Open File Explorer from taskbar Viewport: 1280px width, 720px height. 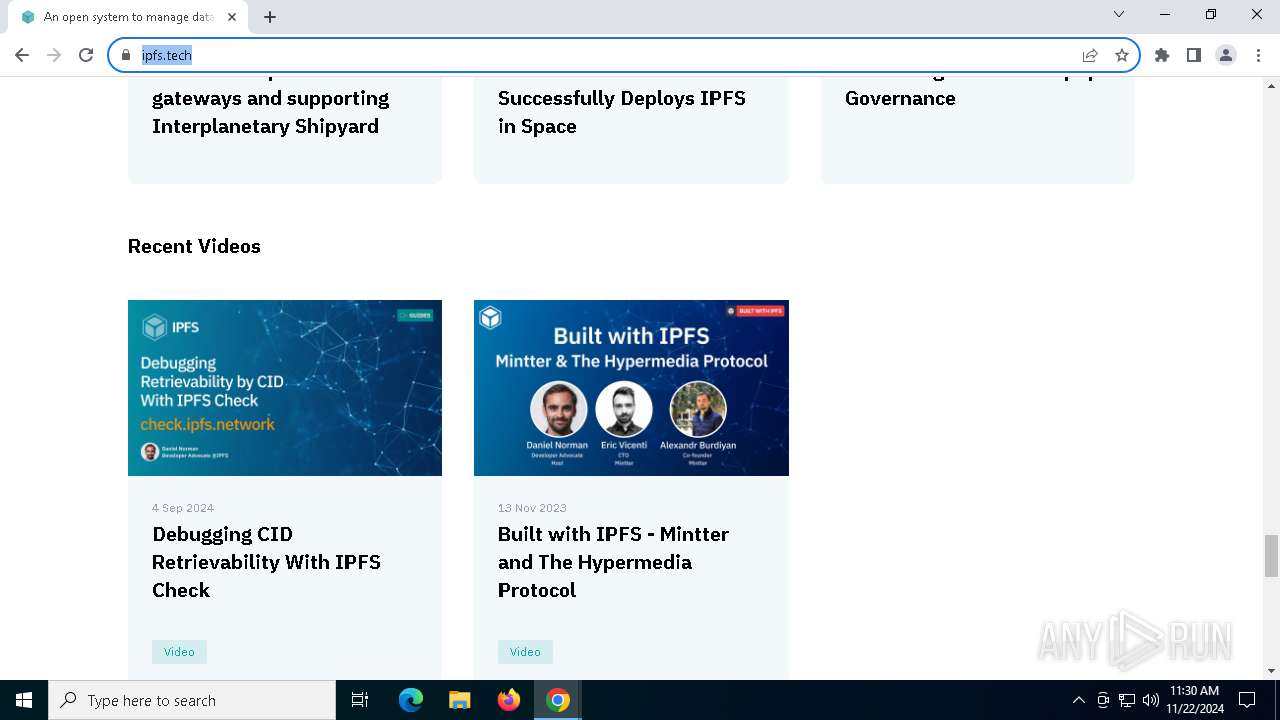(x=459, y=700)
